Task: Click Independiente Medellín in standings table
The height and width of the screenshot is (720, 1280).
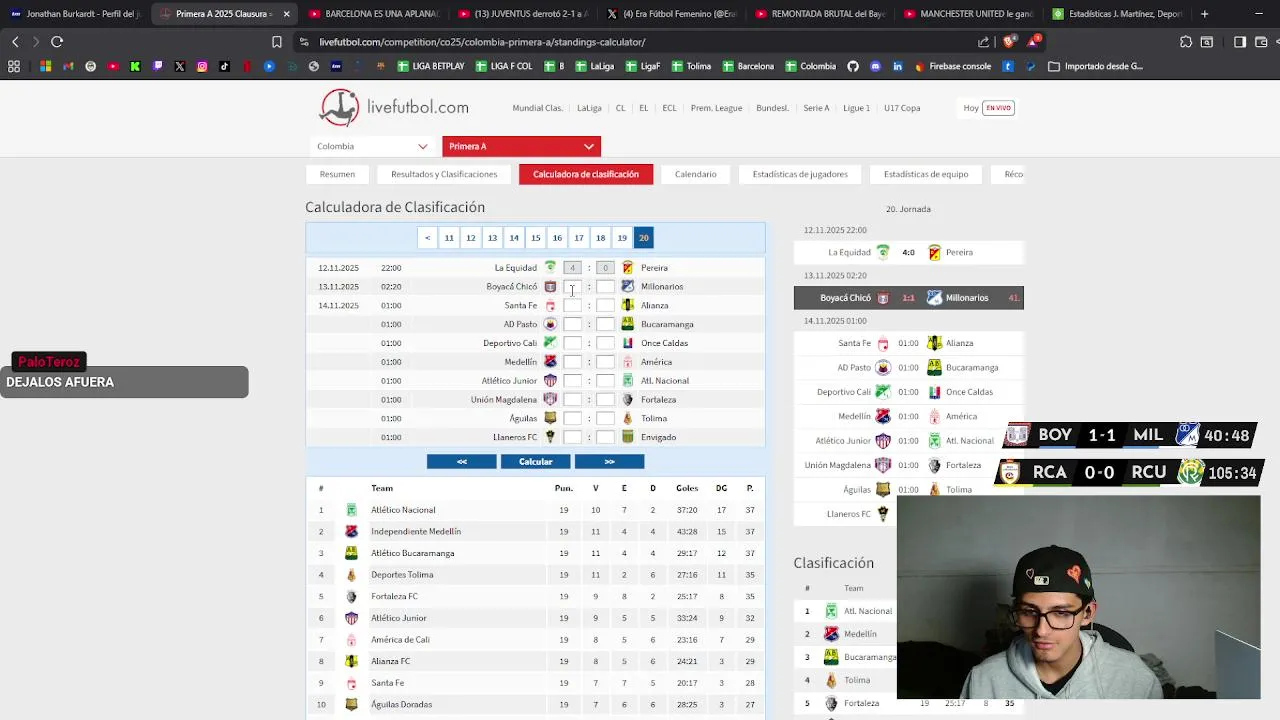Action: point(416,532)
